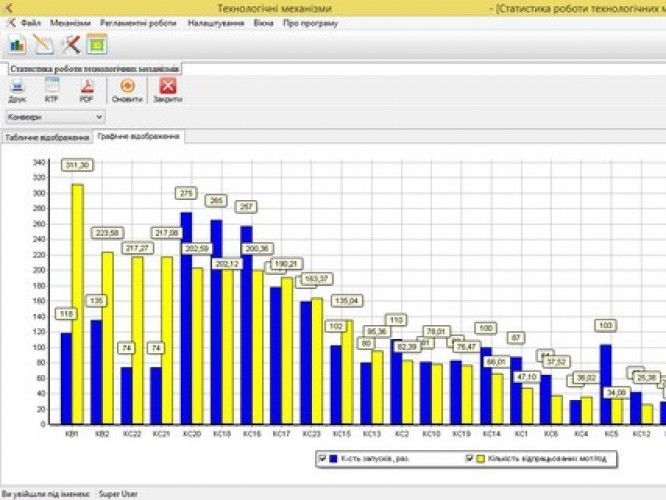Click the yellow legend color swatch
Image resolution: width=666 pixels, height=500 pixels.
pyautogui.click(x=481, y=458)
